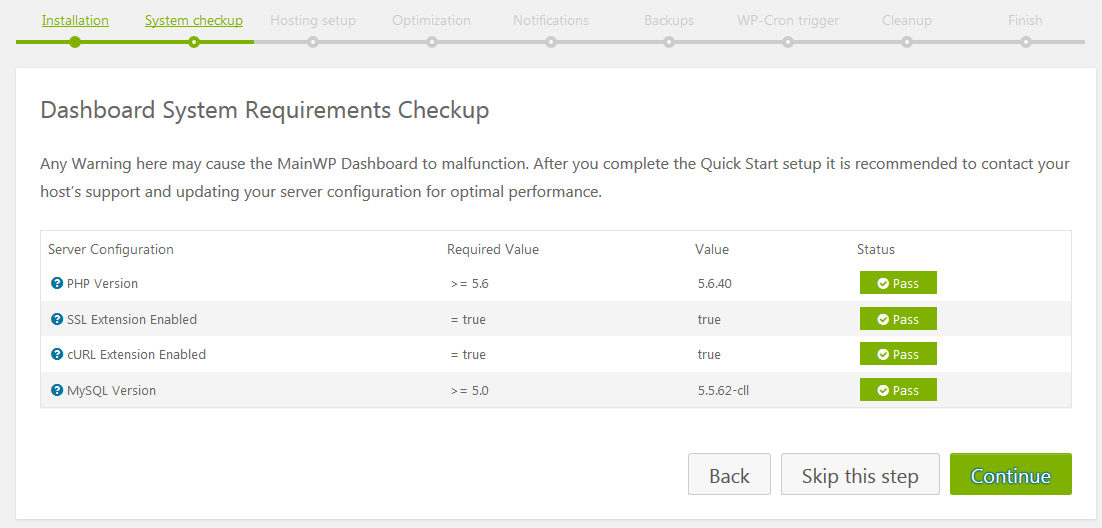Click the help icon beside MySQL Version

(x=57, y=391)
